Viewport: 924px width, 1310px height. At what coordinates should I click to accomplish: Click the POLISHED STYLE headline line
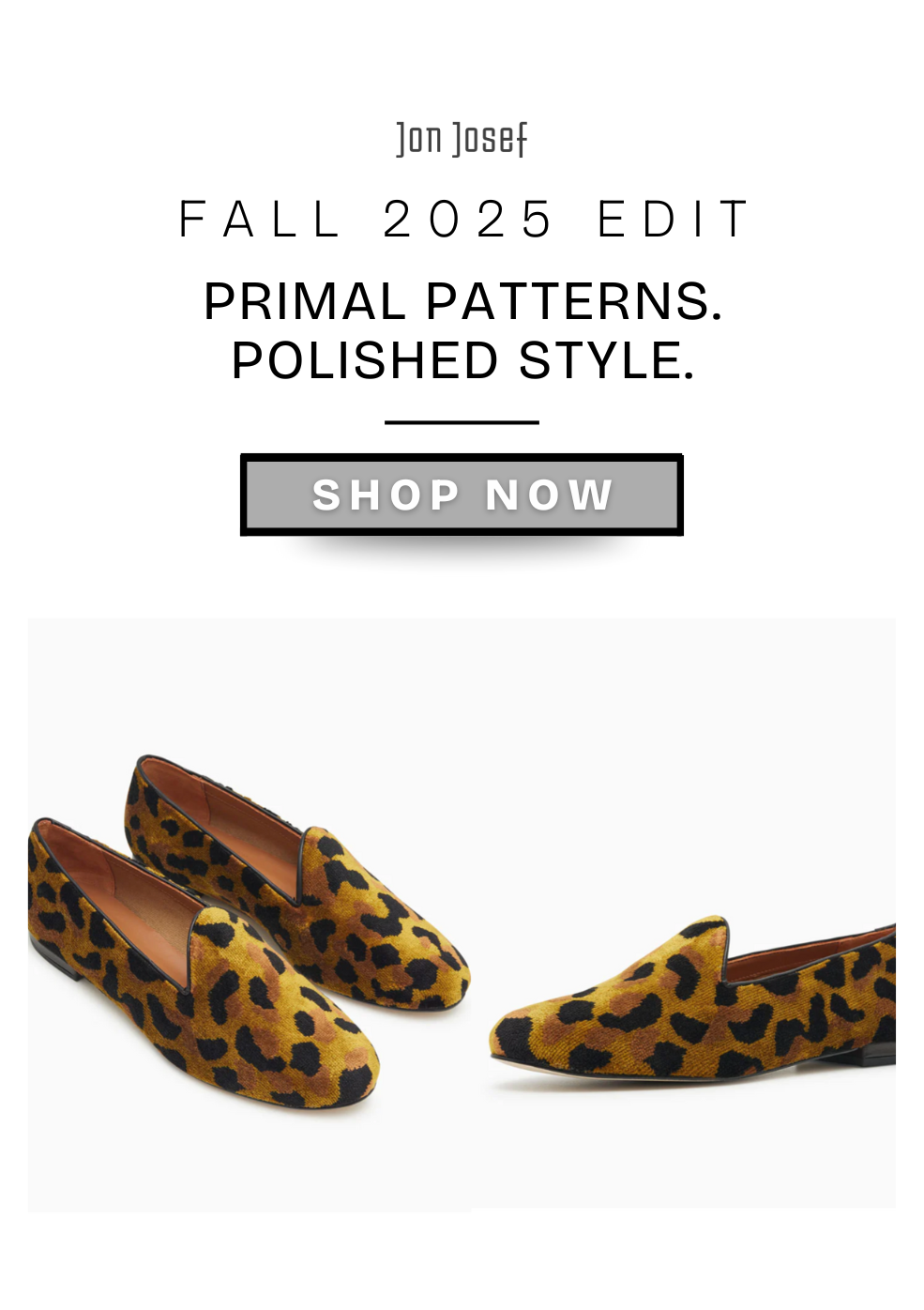pos(462,360)
